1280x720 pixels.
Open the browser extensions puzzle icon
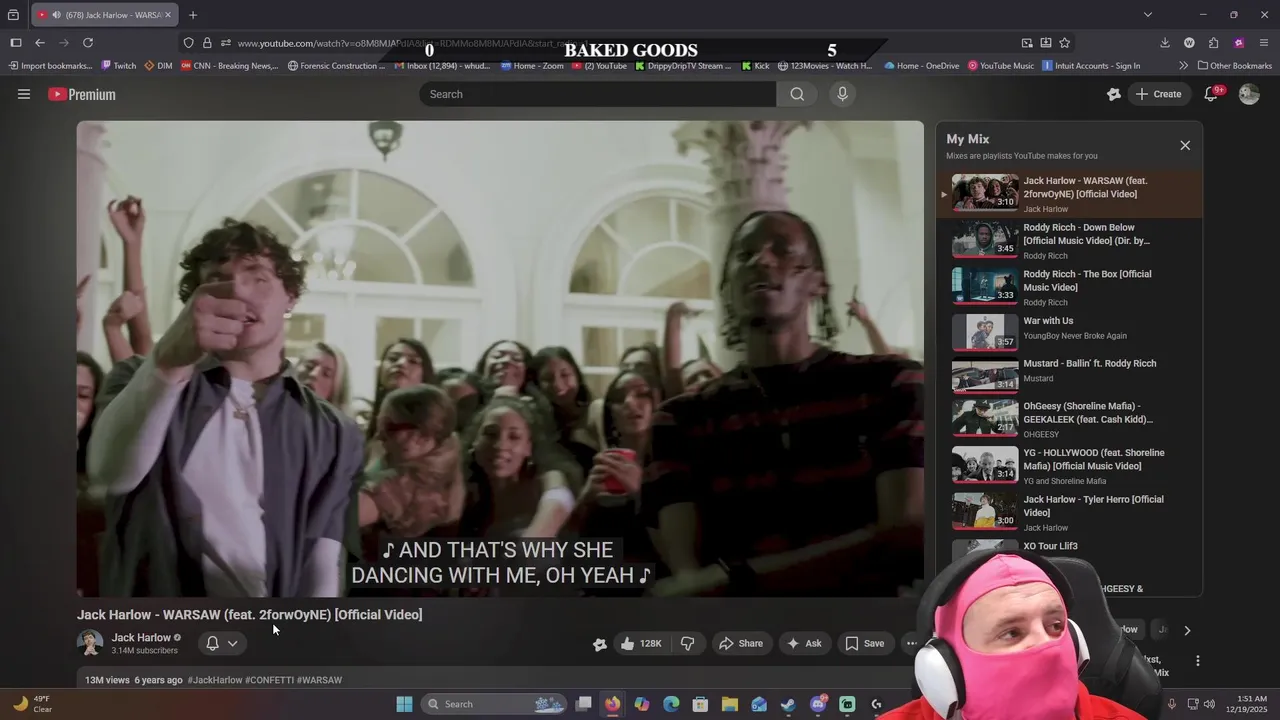(1213, 43)
